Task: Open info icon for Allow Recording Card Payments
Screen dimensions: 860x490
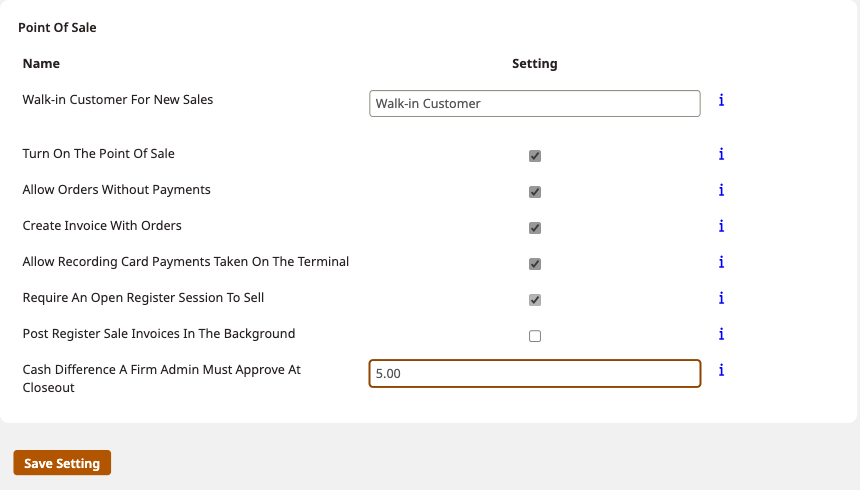Action: click(x=721, y=262)
